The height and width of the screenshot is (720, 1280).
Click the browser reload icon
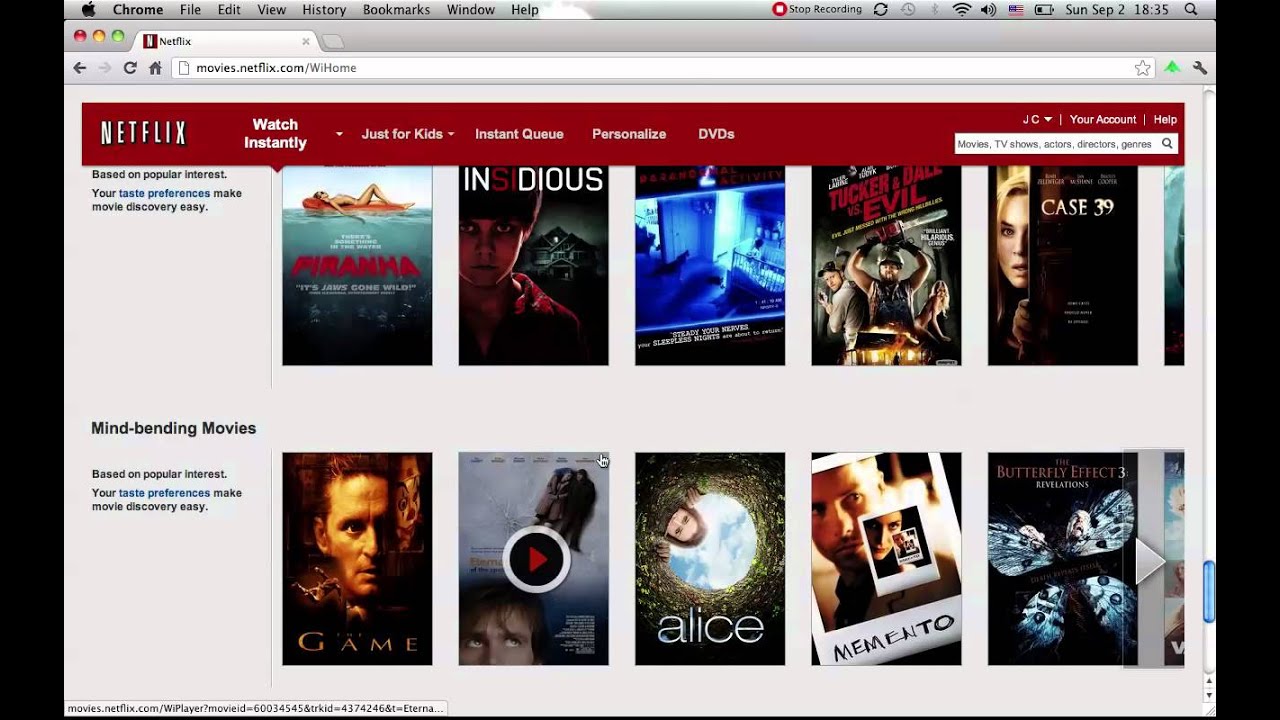pos(130,68)
